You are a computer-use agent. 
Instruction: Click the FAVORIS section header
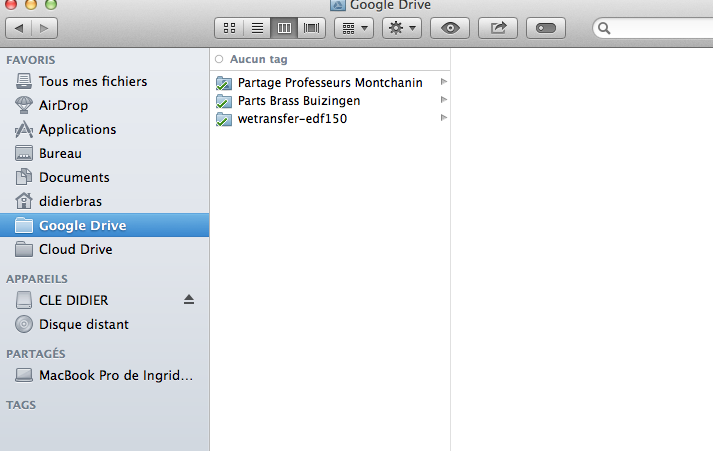coord(30,60)
